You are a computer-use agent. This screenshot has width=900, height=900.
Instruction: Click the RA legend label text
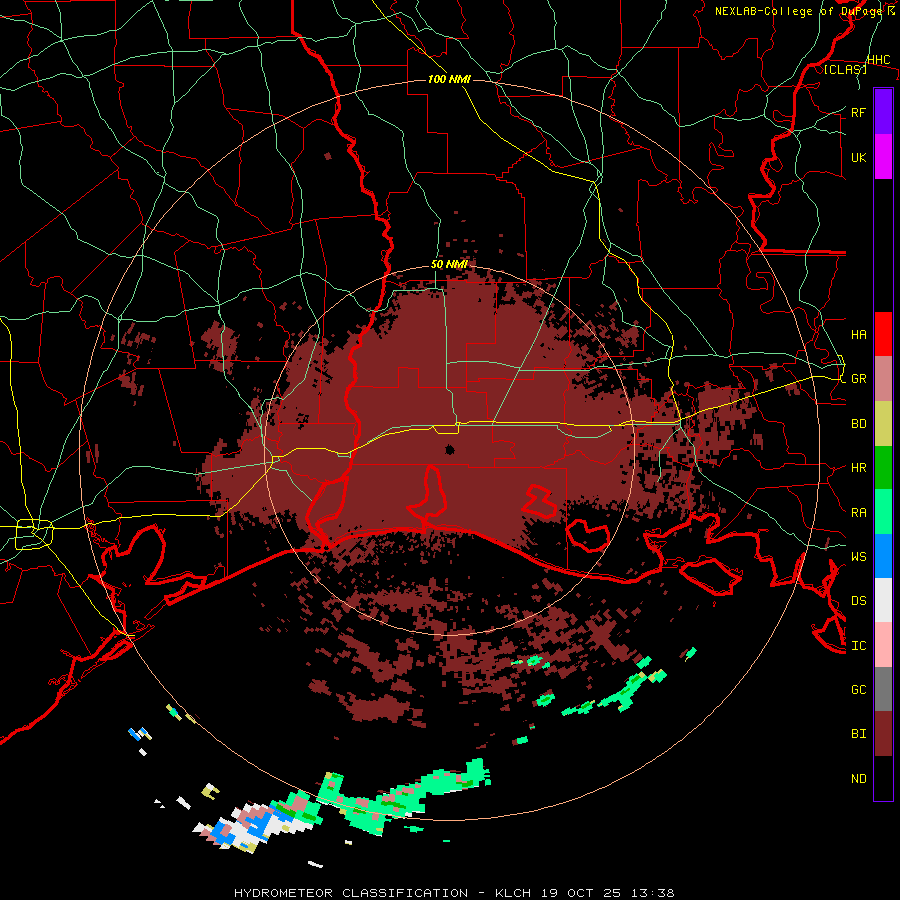tap(858, 513)
